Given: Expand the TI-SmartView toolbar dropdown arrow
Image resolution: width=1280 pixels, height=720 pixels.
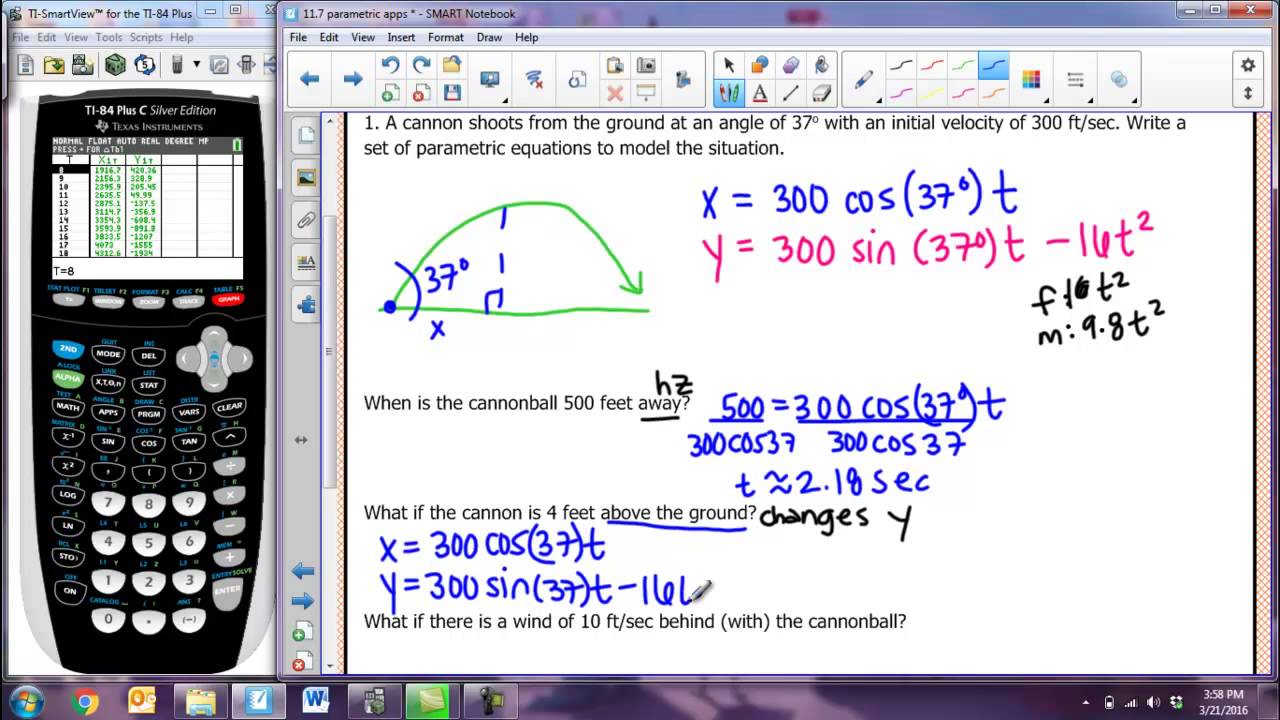Looking at the screenshot, I should 196,65.
